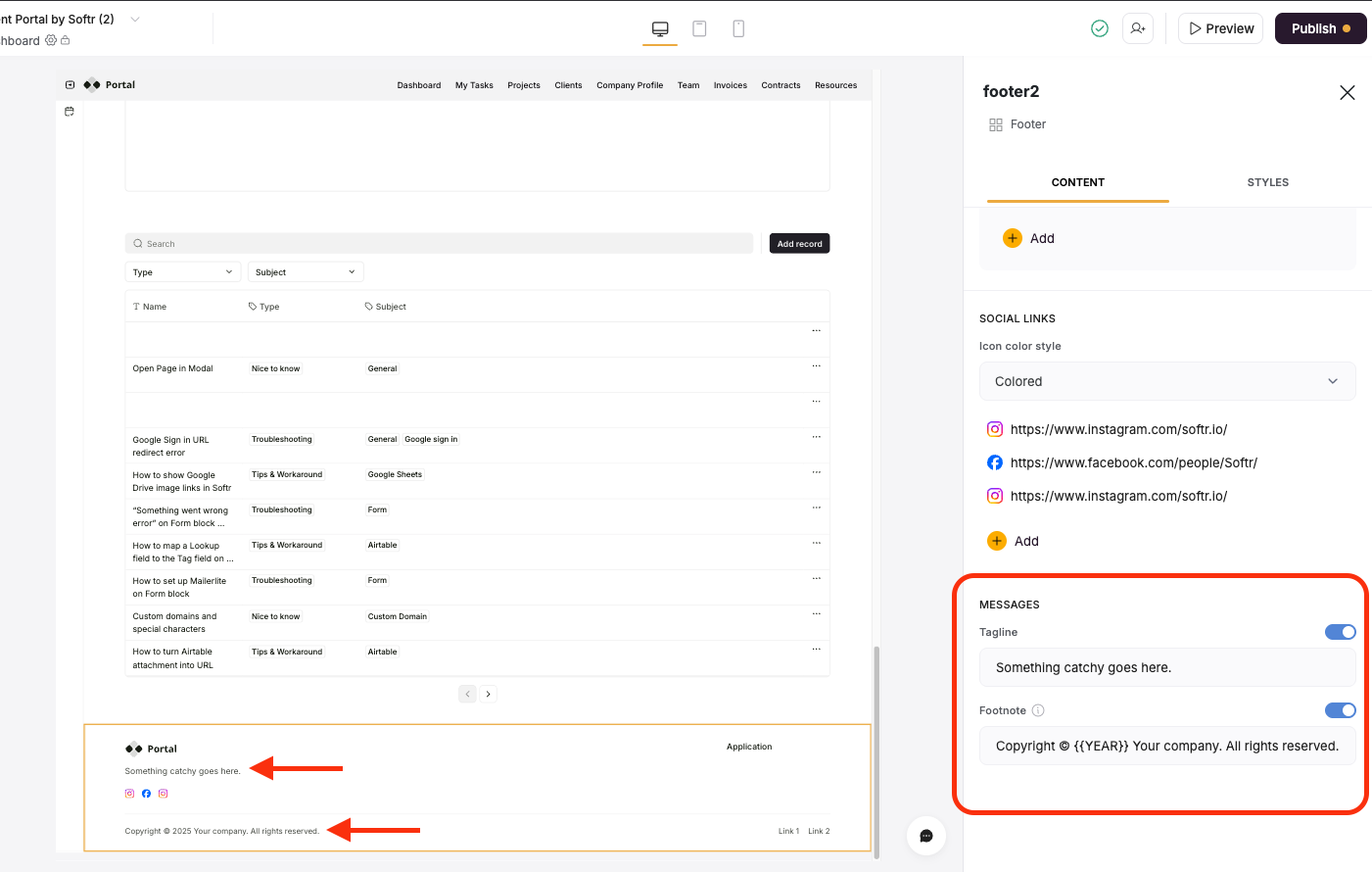Click the second Instagram icon in footer preview
This screenshot has width=1372, height=872.
(163, 794)
